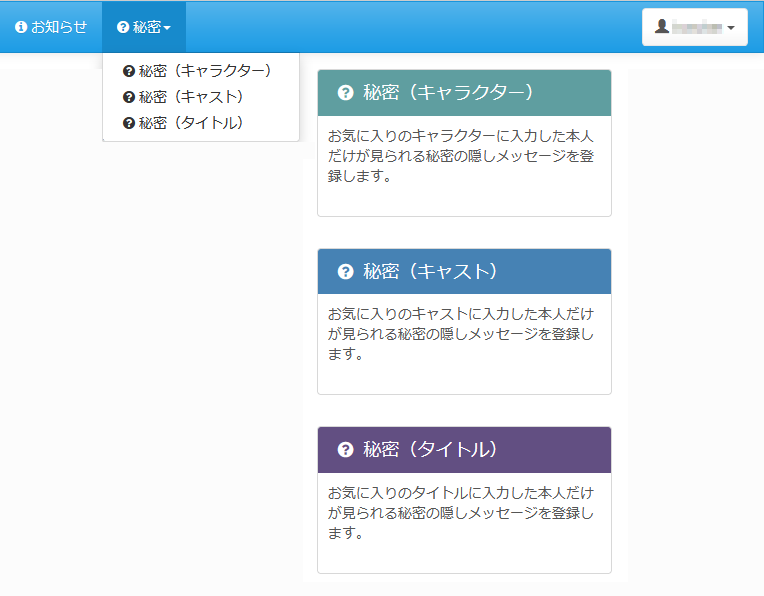Click the user silhouette icon
Screen dimensions: 764x596
(661, 27)
